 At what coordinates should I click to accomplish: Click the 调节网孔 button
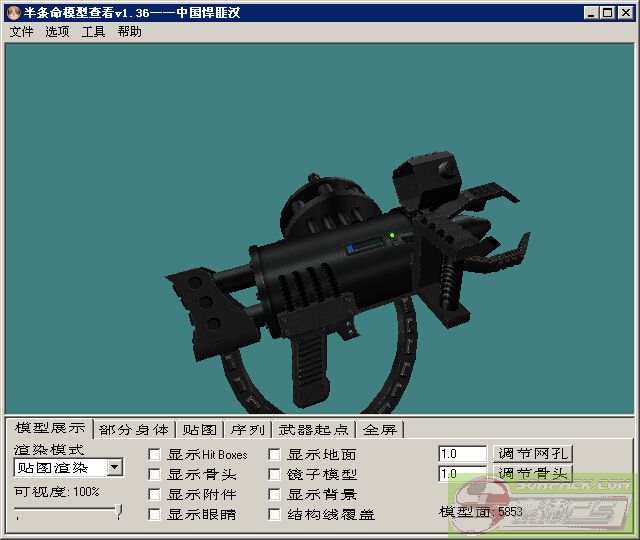point(534,454)
